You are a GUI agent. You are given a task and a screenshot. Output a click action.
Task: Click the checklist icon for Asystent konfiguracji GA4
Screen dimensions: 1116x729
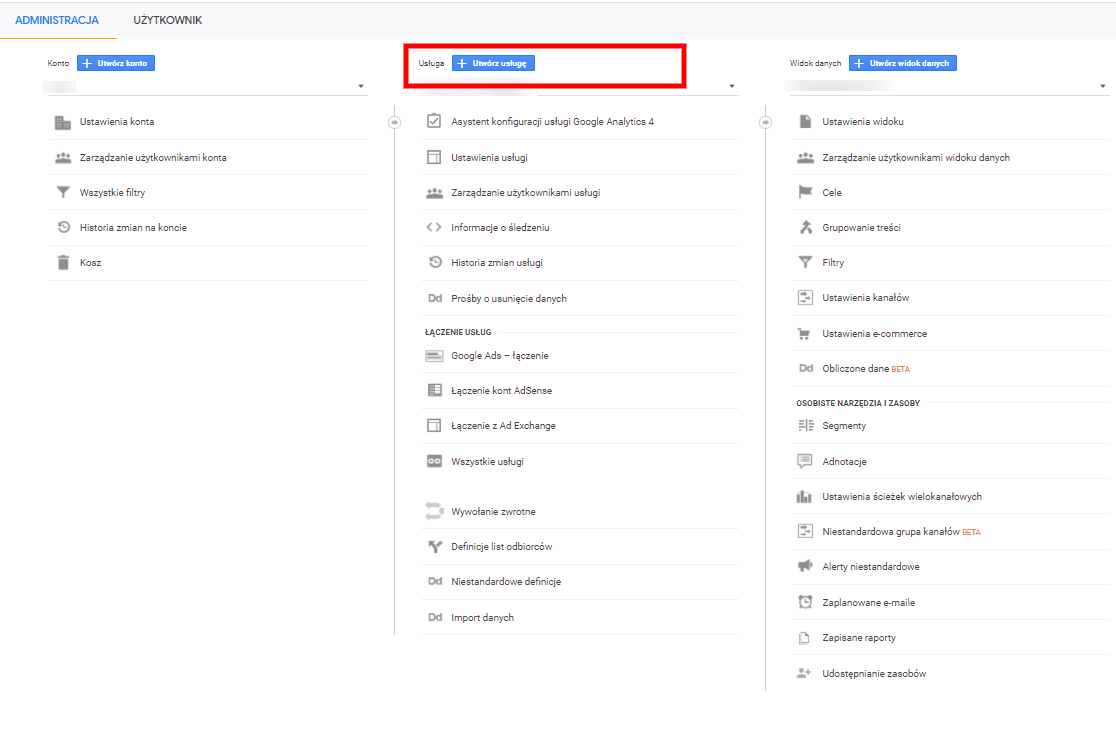click(x=433, y=122)
